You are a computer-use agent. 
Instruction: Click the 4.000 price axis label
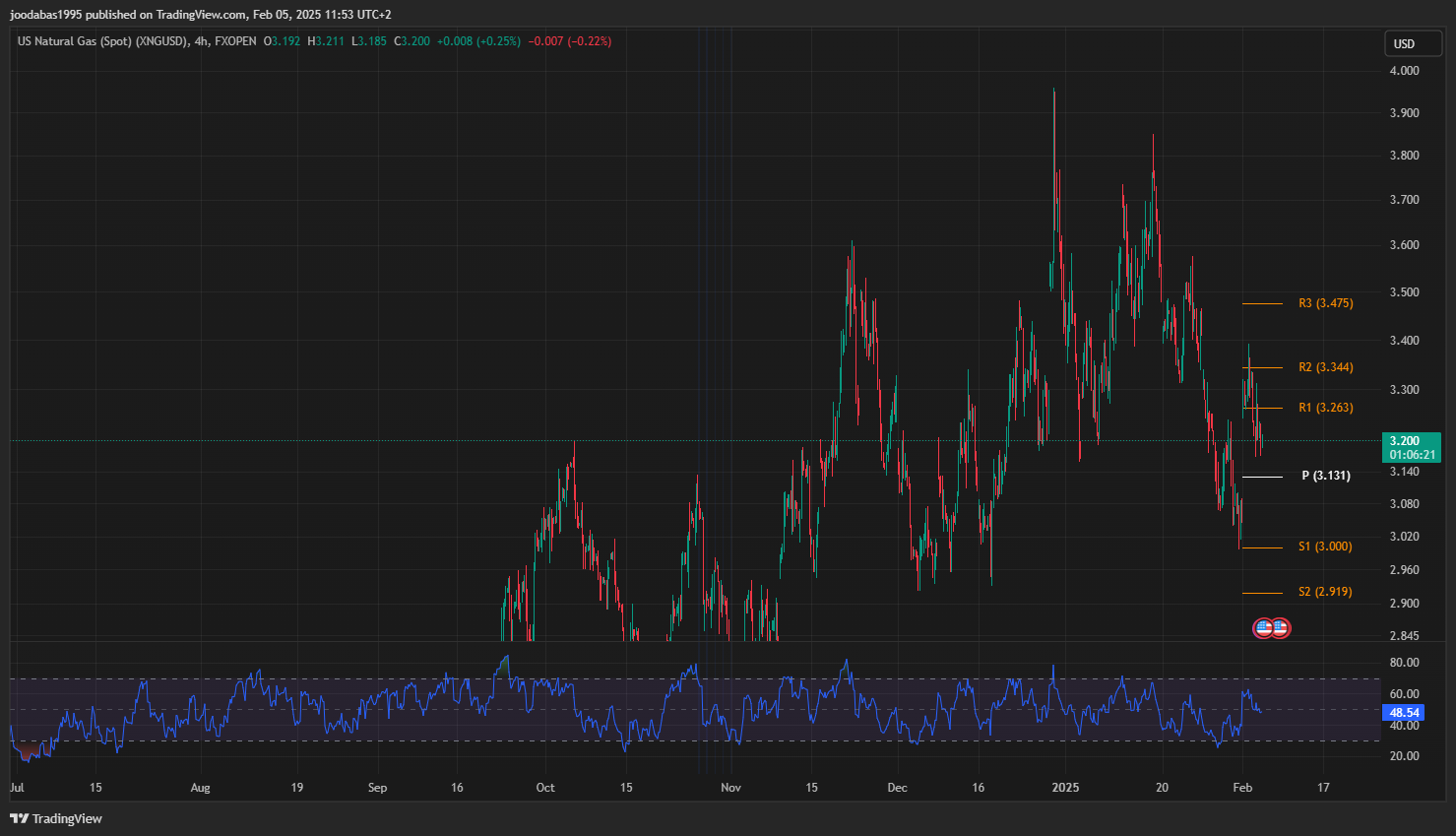(x=1404, y=71)
